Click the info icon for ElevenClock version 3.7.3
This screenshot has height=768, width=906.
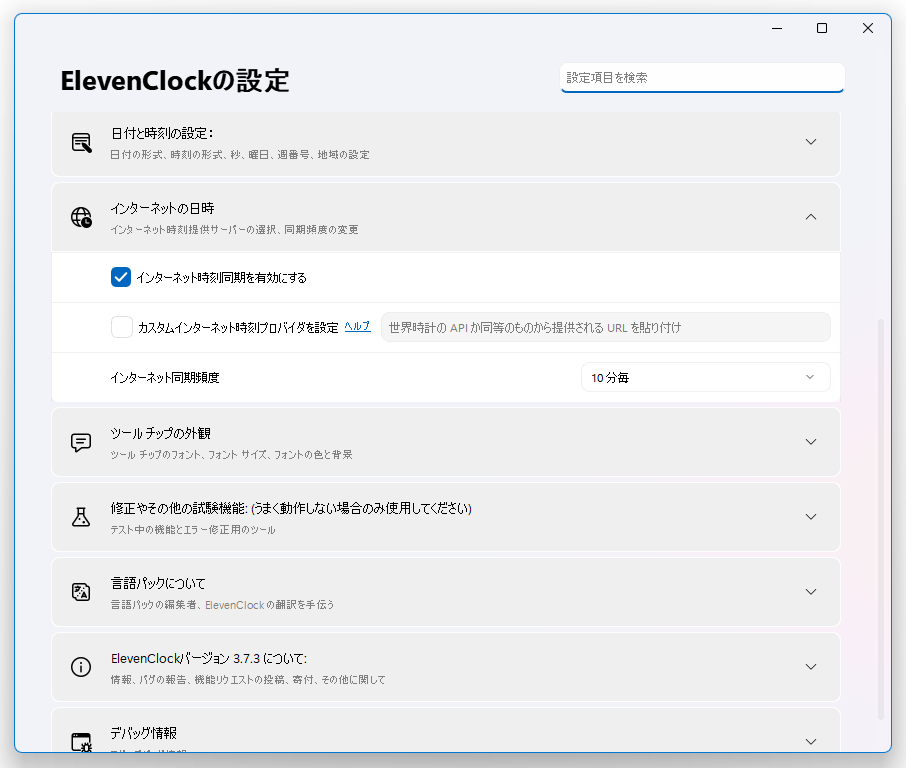point(81,667)
